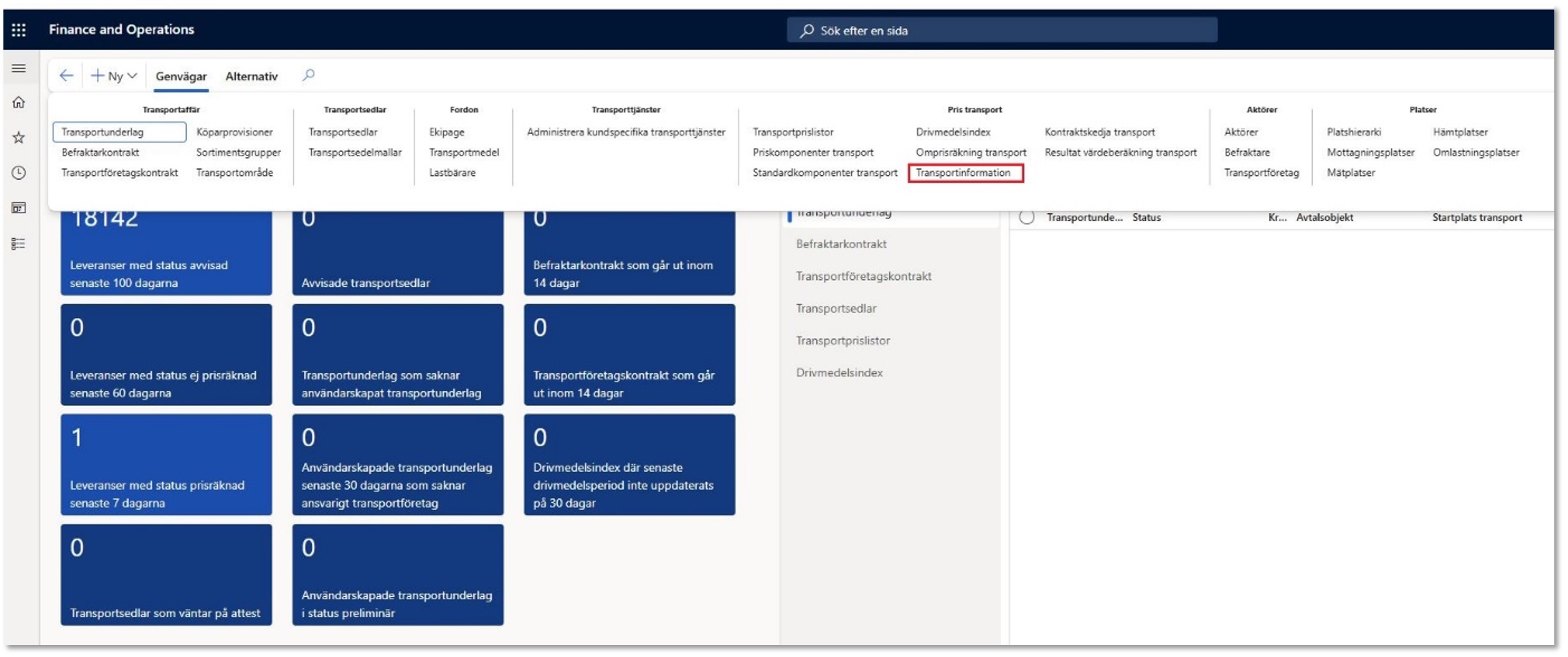Sort by the Avtalsobjekt column header
Viewport: 1568px width, 657px height.
(x=1325, y=217)
